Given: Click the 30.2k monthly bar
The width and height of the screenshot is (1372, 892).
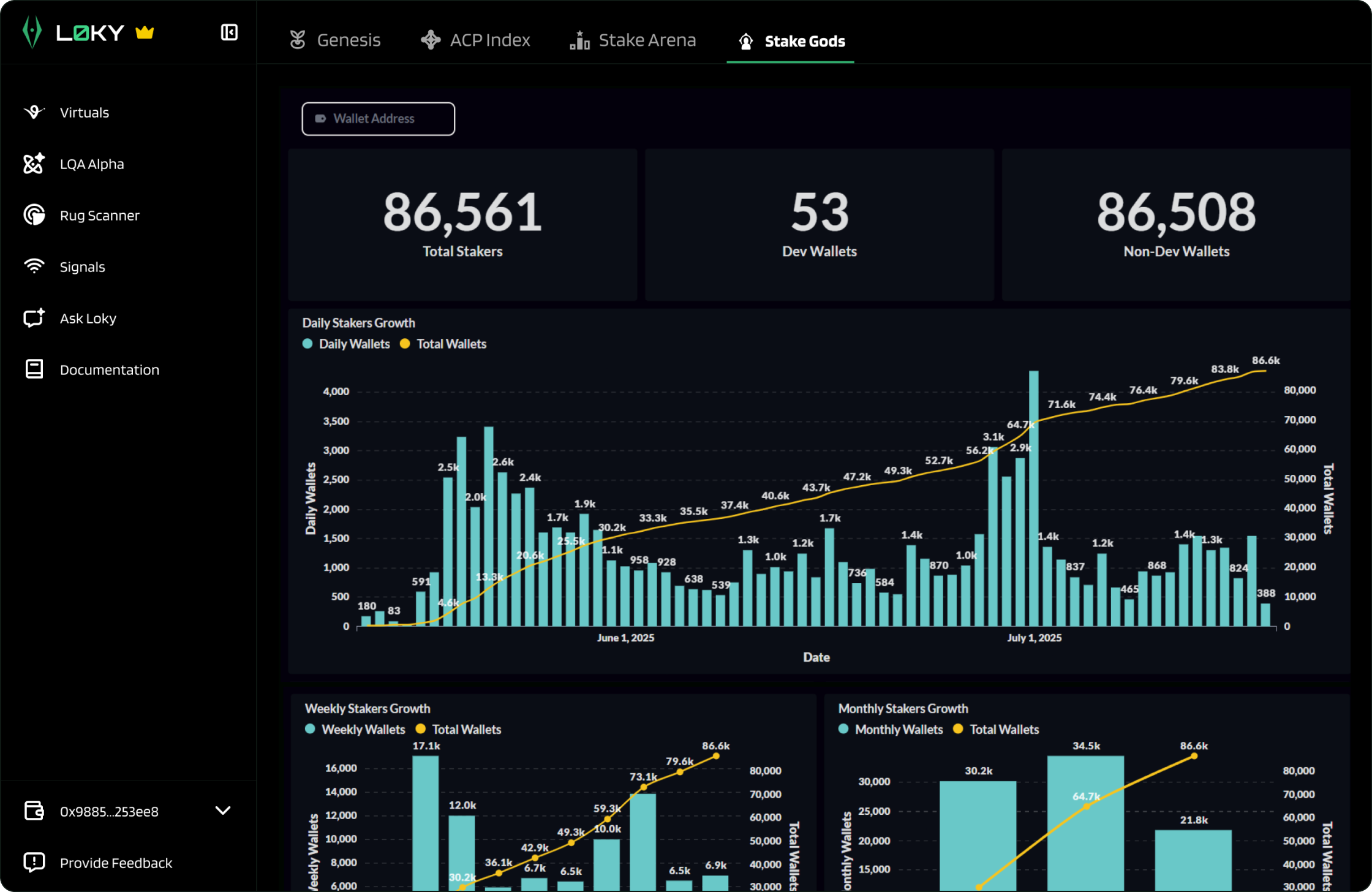Looking at the screenshot, I should 978,836.
